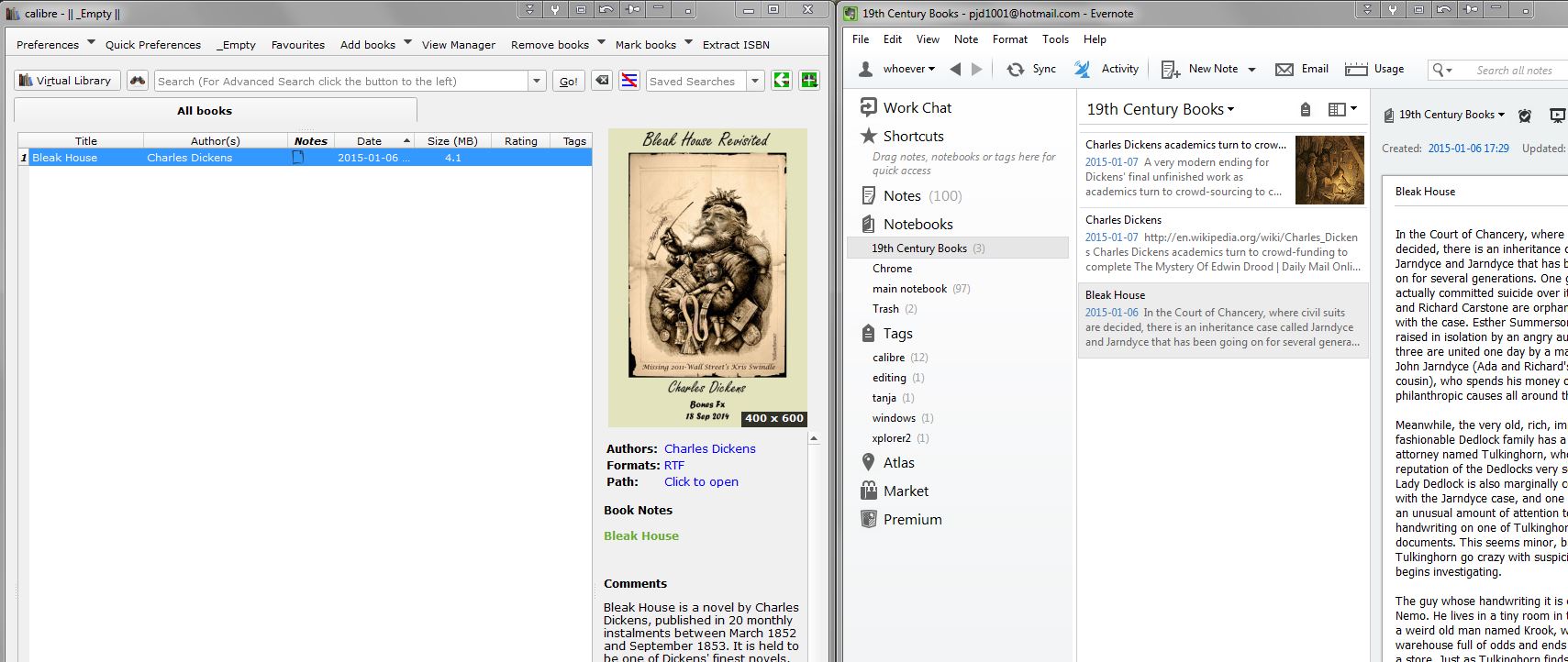The height and width of the screenshot is (662, 1568).
Task: Clear the calibre search with the eraser icon
Action: coord(602,81)
